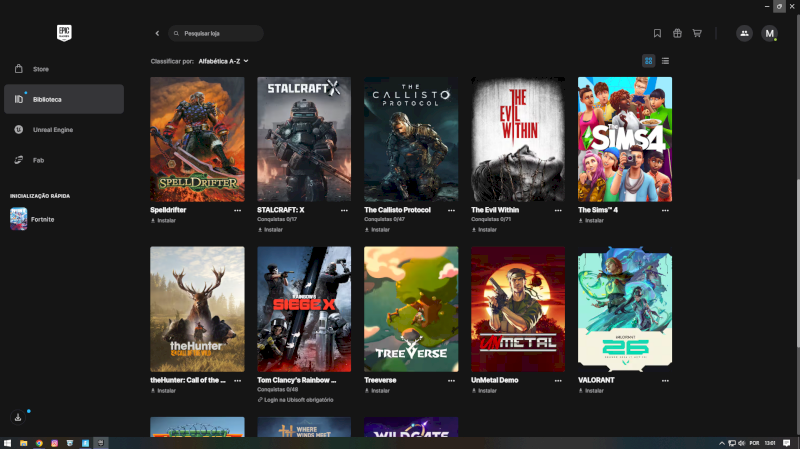Open Rainbow Six Siege X cover art
This screenshot has height=449, width=800.
click(x=304, y=309)
